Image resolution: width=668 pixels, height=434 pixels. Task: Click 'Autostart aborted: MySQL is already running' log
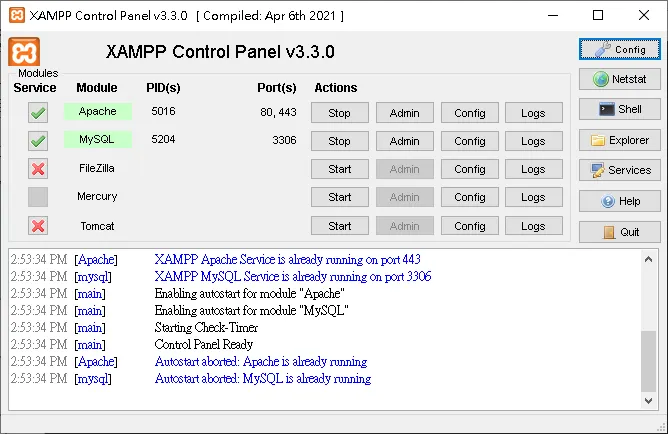tap(263, 379)
